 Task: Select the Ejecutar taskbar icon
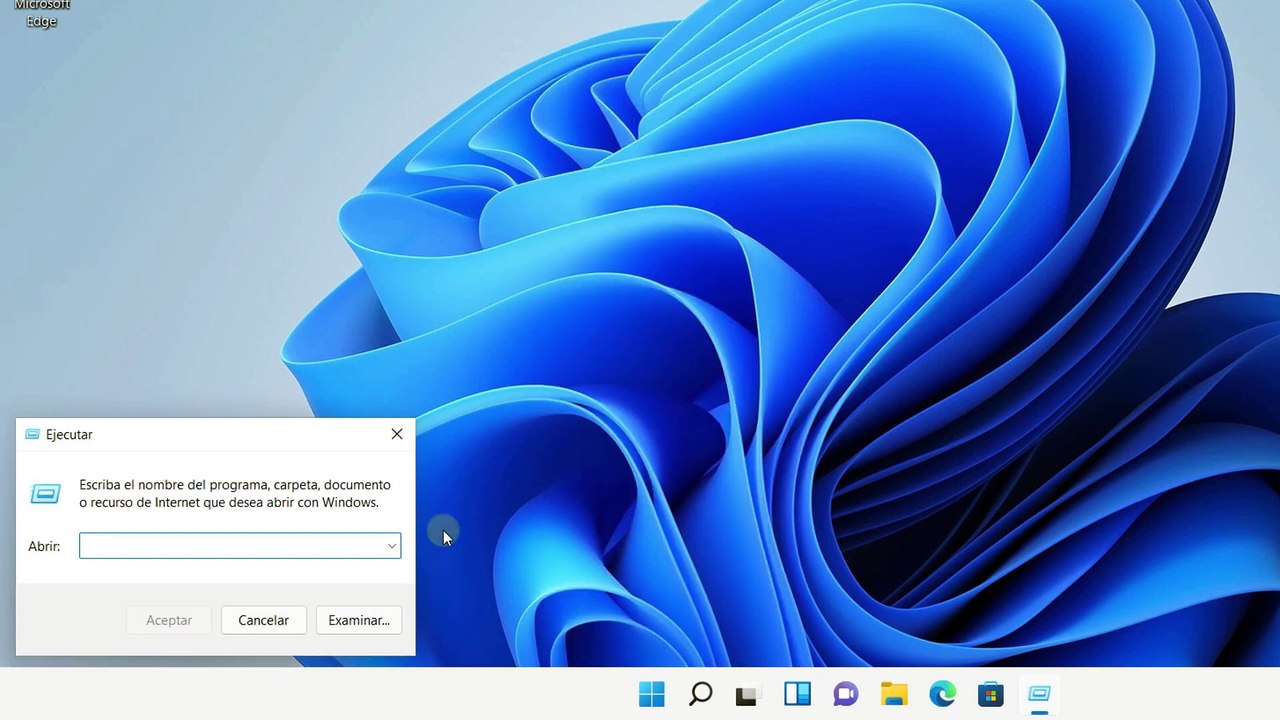[1039, 693]
